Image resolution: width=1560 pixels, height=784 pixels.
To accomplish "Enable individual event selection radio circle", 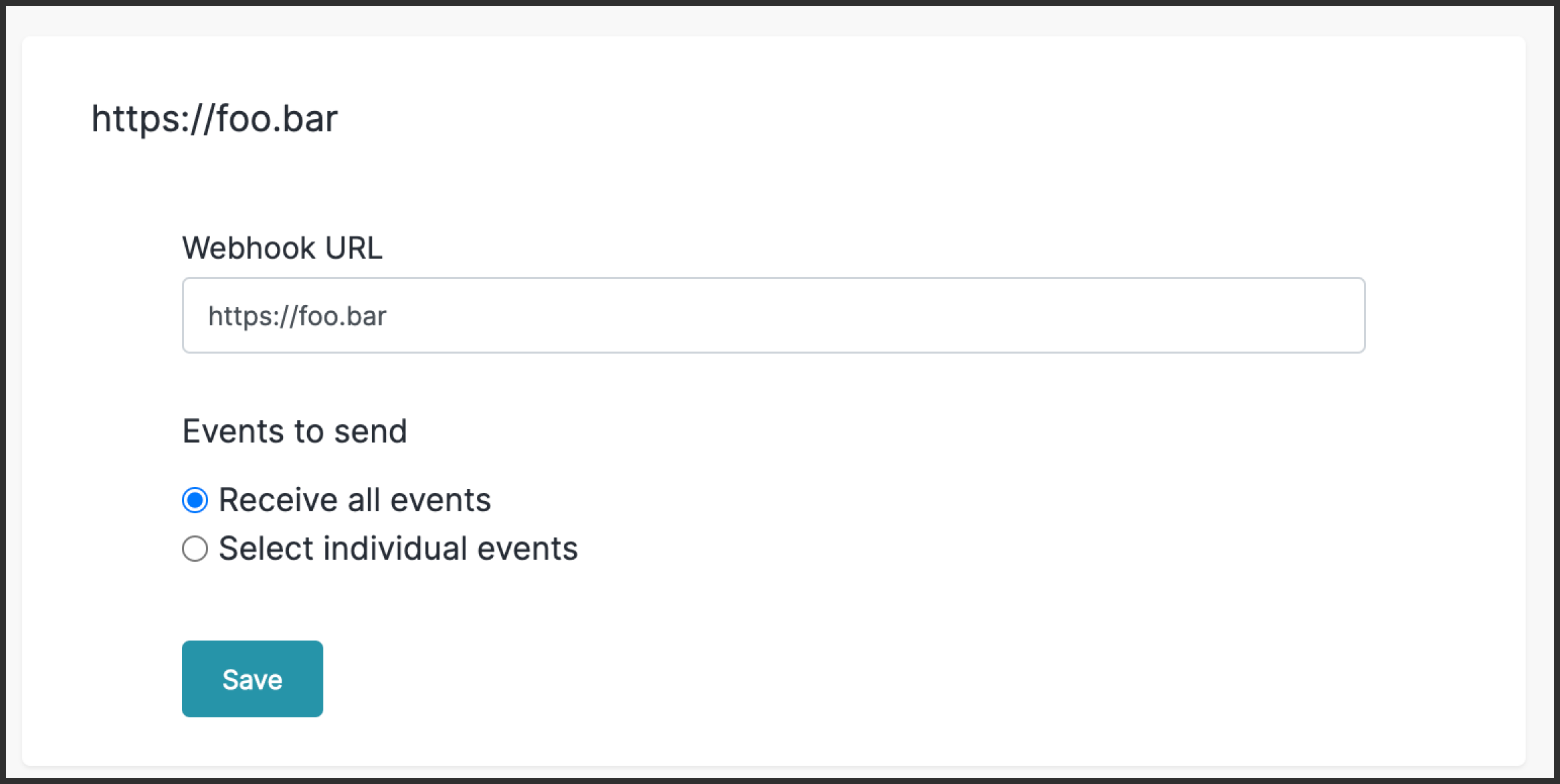I will (195, 549).
